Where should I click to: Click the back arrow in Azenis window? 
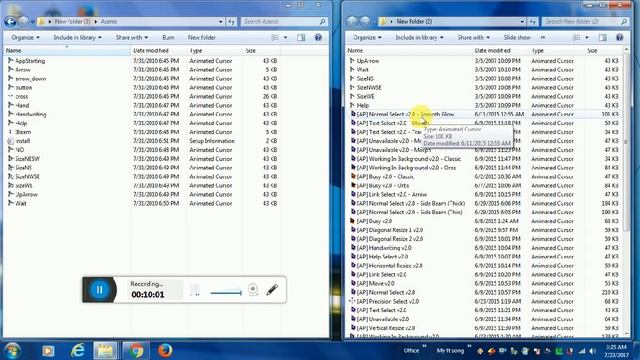point(10,21)
